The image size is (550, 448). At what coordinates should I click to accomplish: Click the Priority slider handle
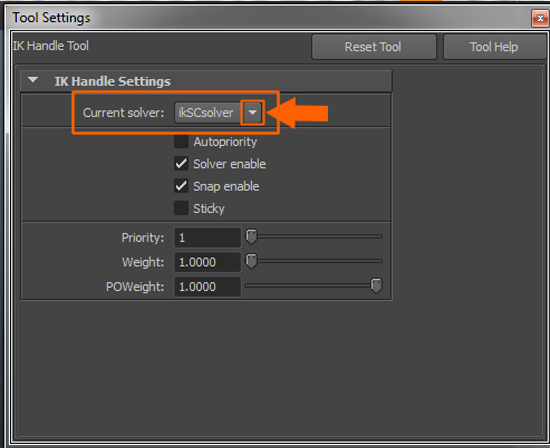pos(251,237)
